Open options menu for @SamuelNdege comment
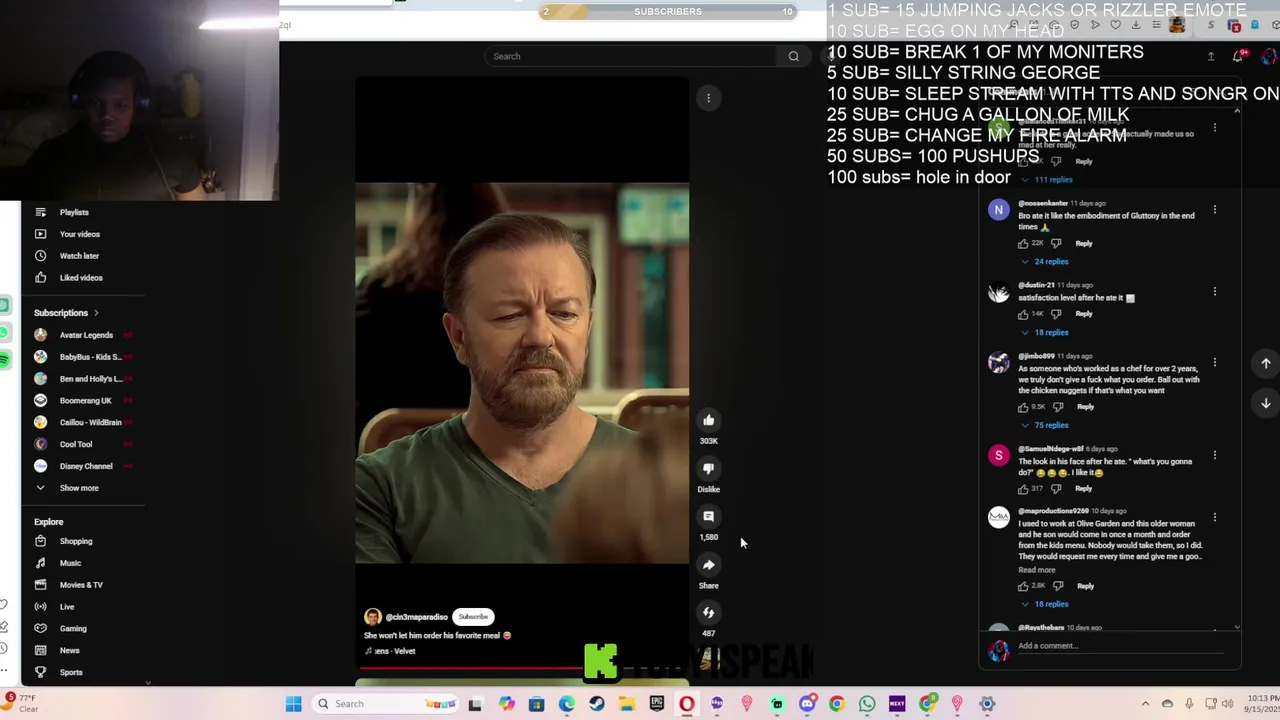 1215,455
